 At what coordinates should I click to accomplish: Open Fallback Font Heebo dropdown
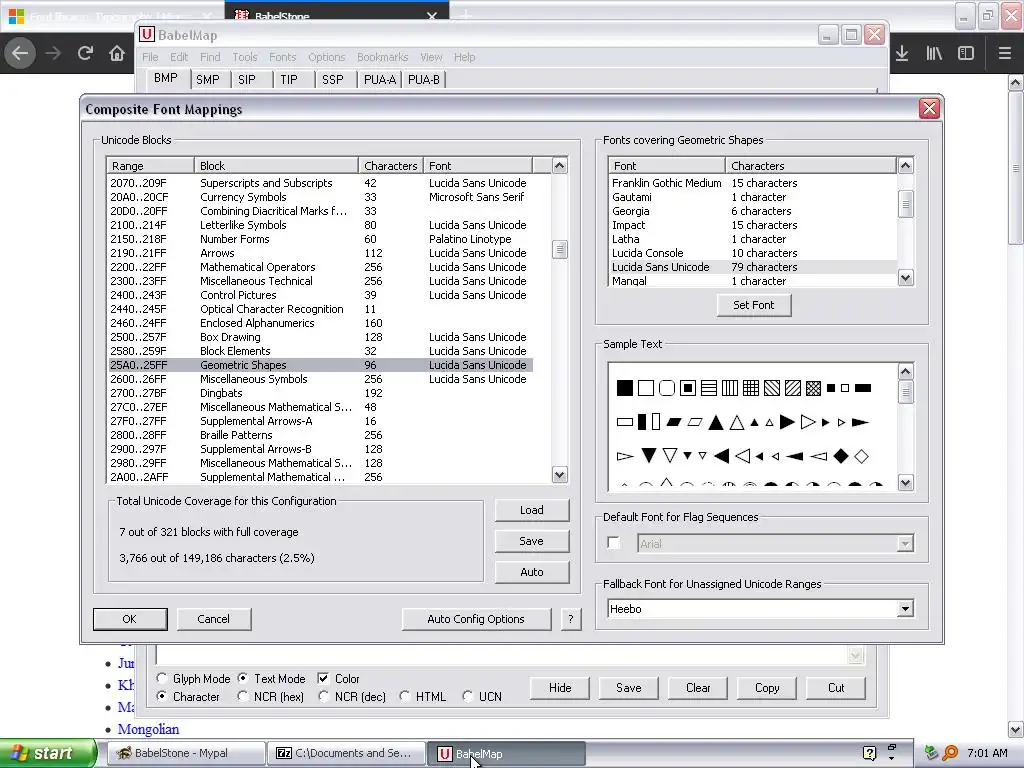click(x=904, y=609)
